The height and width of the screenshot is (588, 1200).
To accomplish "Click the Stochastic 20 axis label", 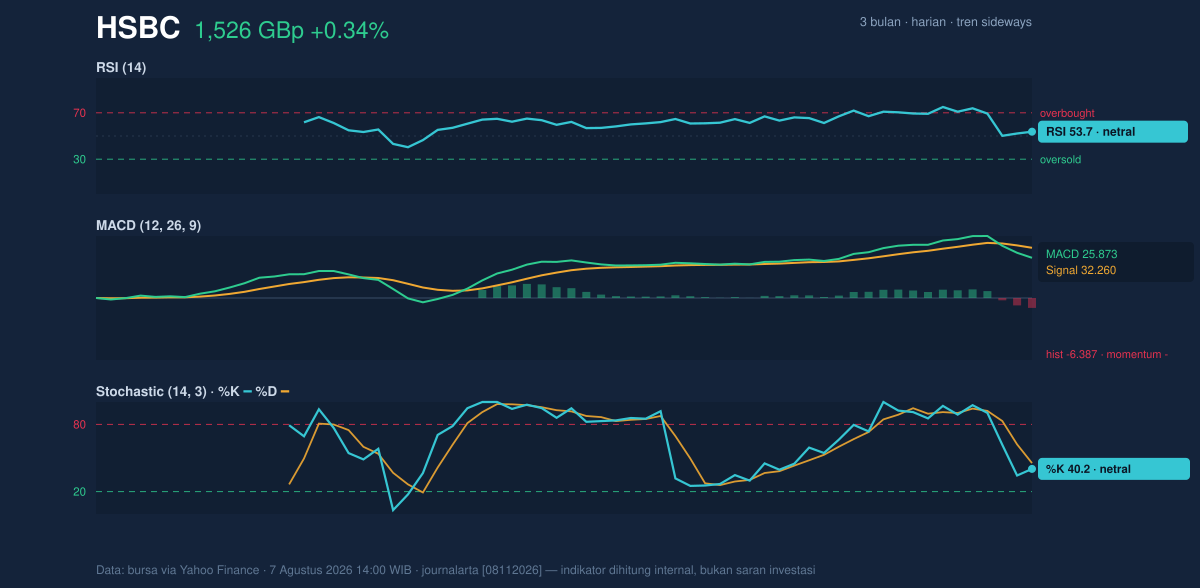I will 79,492.
